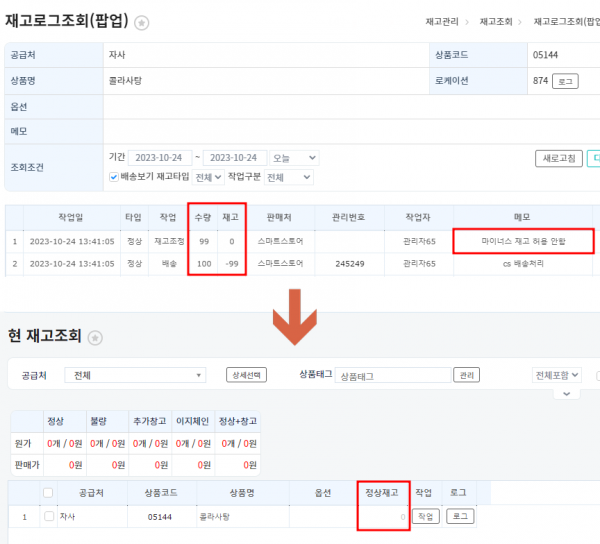
Task: Toggle the 배송보기 checkbox
Action: [x=114, y=177]
